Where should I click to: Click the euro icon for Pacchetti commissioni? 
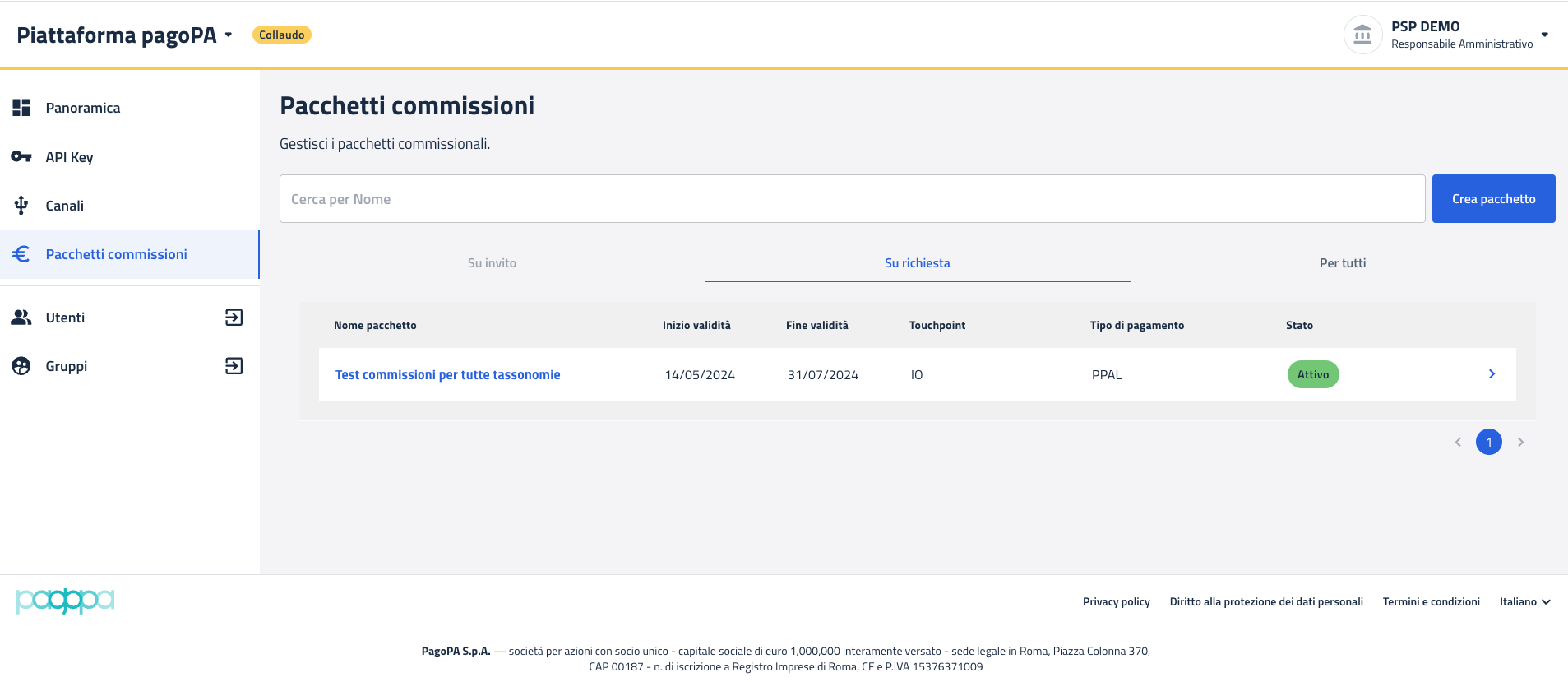(x=21, y=254)
